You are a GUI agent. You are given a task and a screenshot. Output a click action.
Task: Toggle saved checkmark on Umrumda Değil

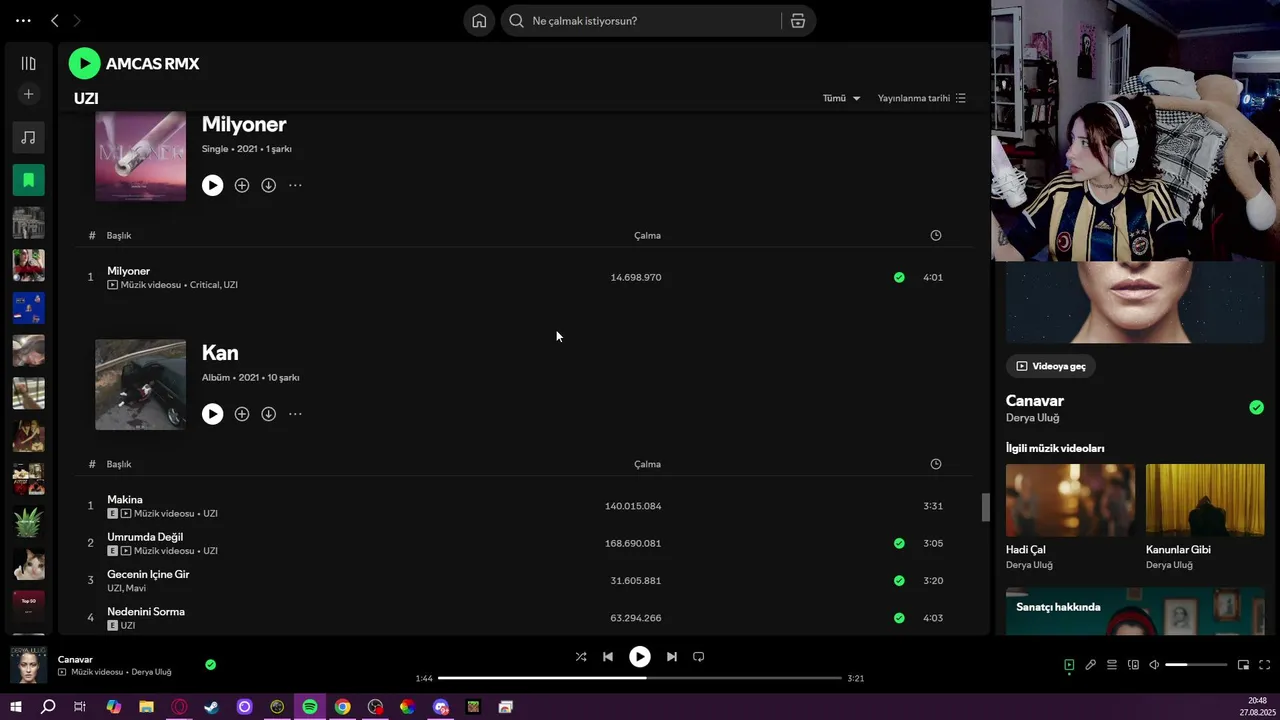(899, 543)
